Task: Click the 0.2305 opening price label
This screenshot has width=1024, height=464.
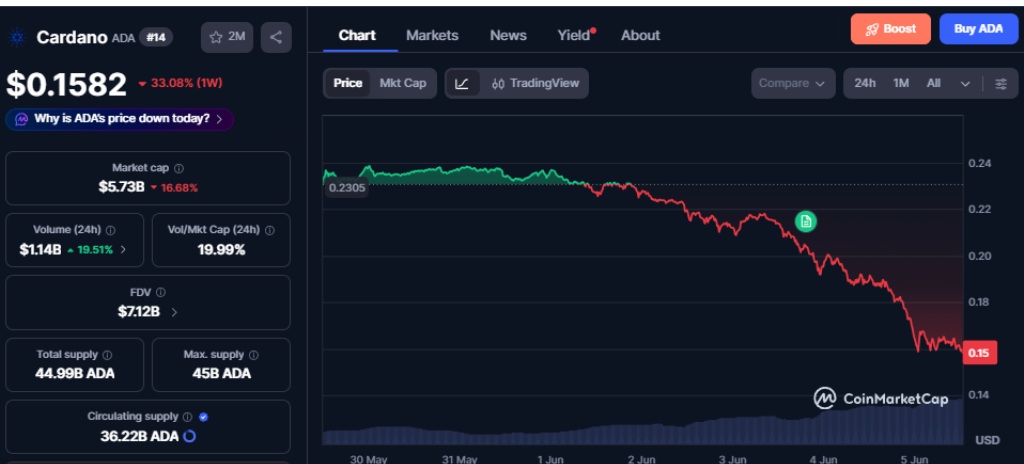Action: [347, 188]
